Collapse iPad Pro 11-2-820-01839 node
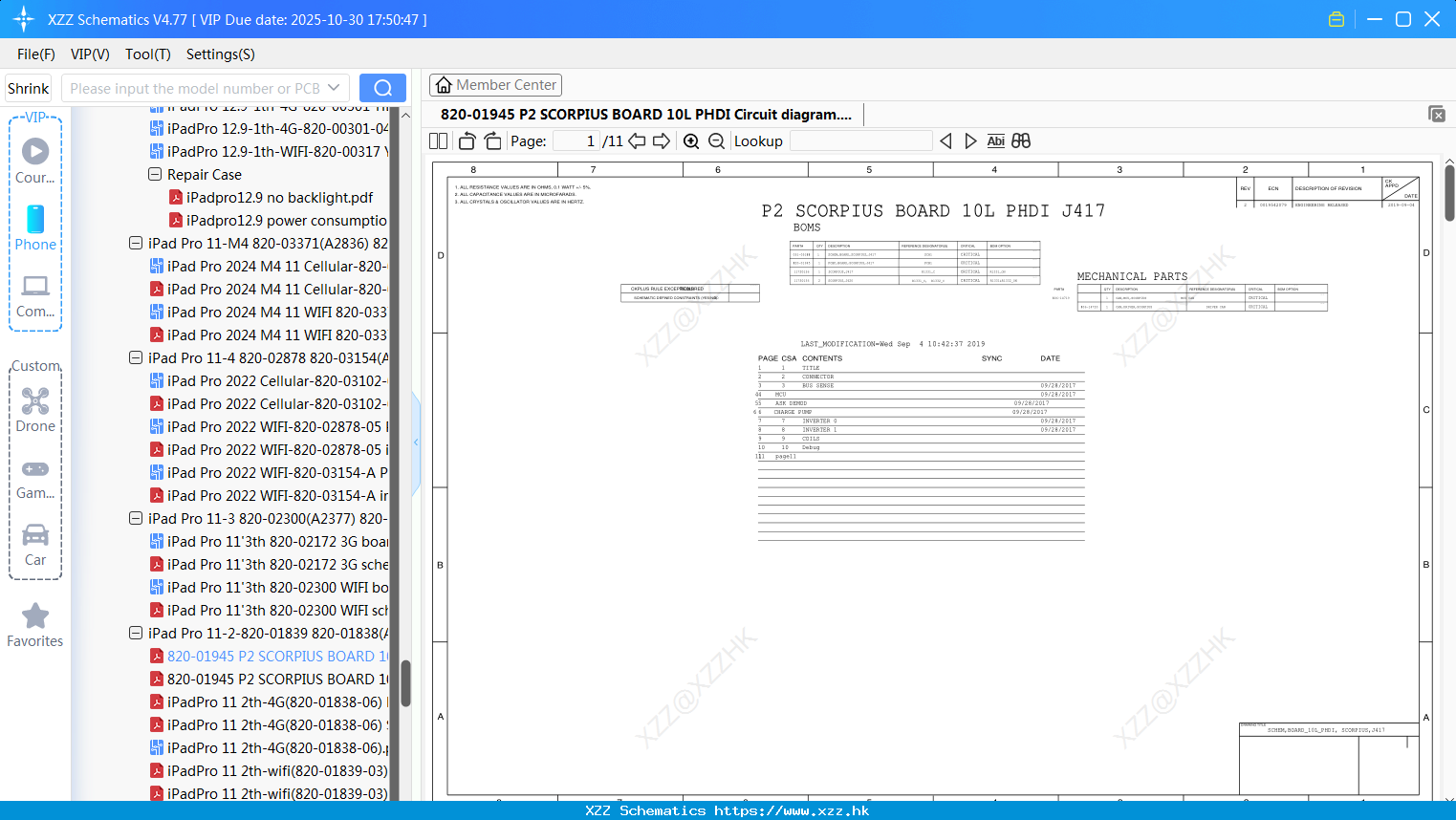 coord(136,633)
